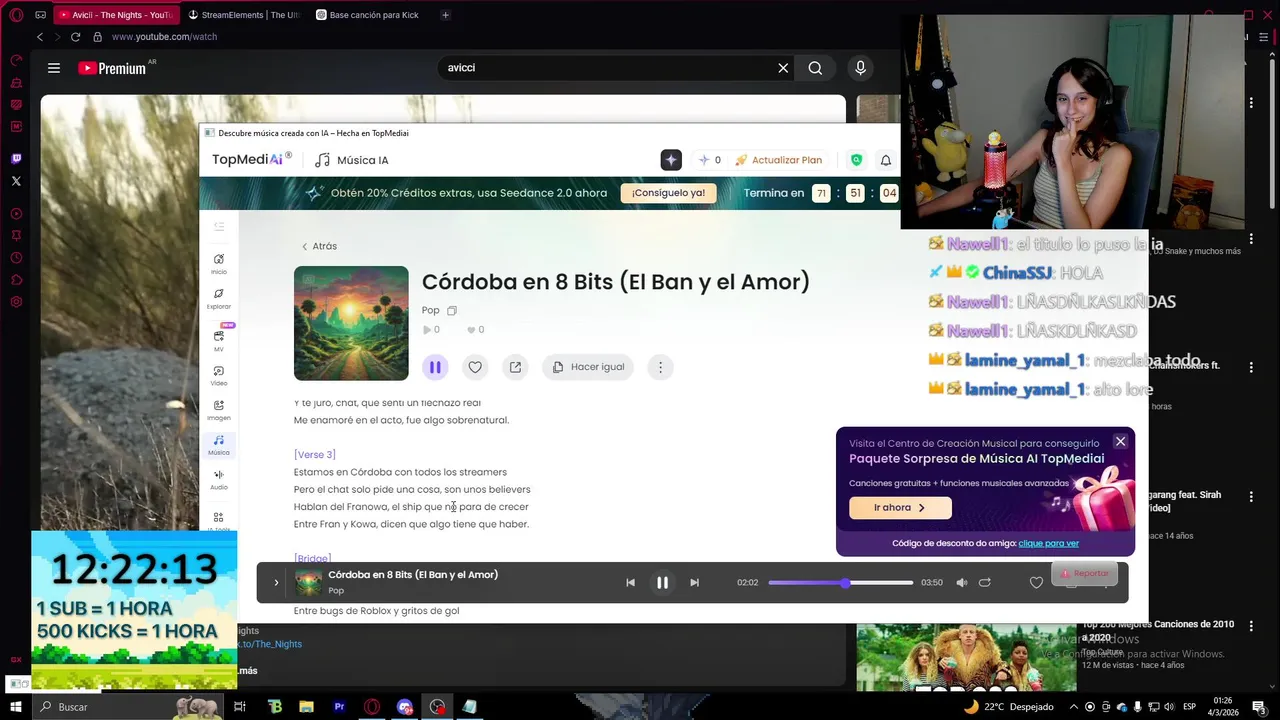Switch to the StreamElements tab
The width and height of the screenshot is (1280, 720).
pyautogui.click(x=245, y=15)
